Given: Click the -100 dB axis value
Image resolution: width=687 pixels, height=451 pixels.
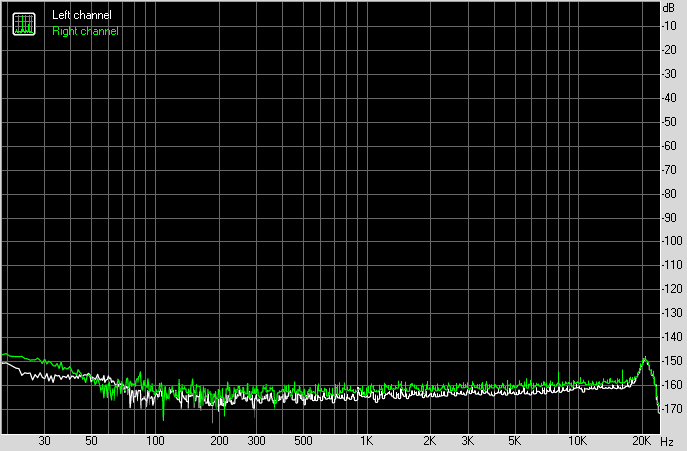Looking at the screenshot, I should pos(672,241).
